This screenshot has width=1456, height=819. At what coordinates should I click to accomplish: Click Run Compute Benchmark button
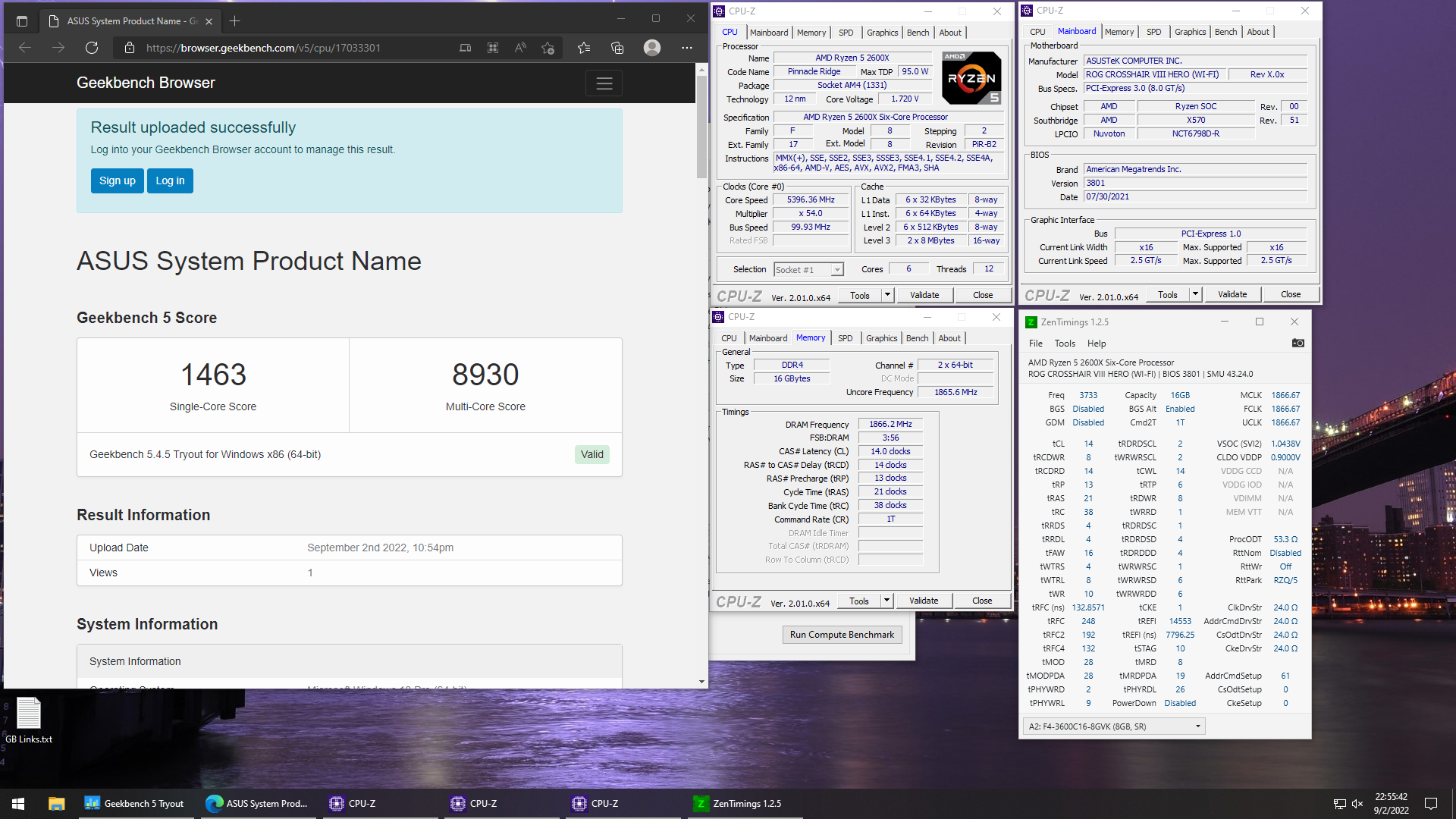(x=842, y=635)
